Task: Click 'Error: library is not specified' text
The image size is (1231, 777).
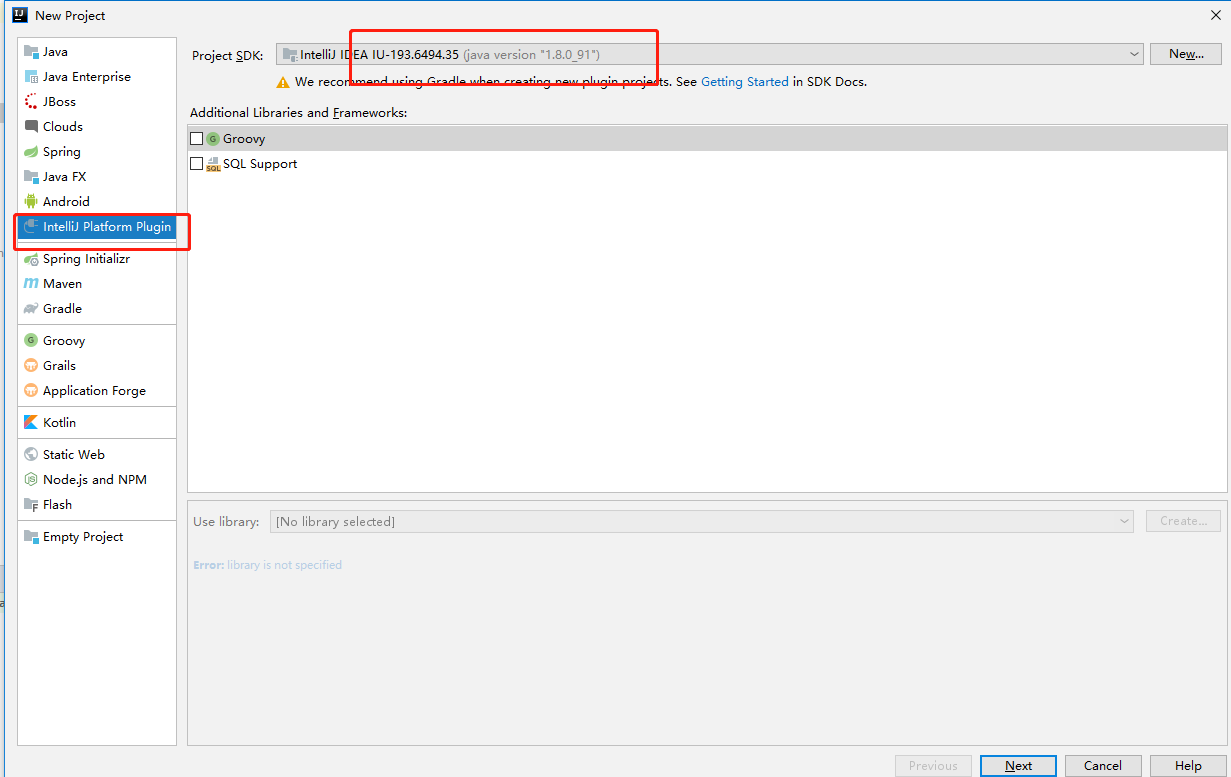Action: coord(267,565)
